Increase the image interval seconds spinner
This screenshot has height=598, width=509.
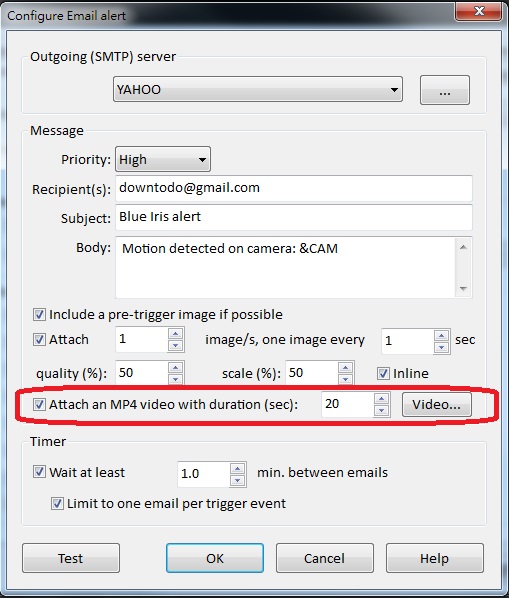click(x=442, y=336)
